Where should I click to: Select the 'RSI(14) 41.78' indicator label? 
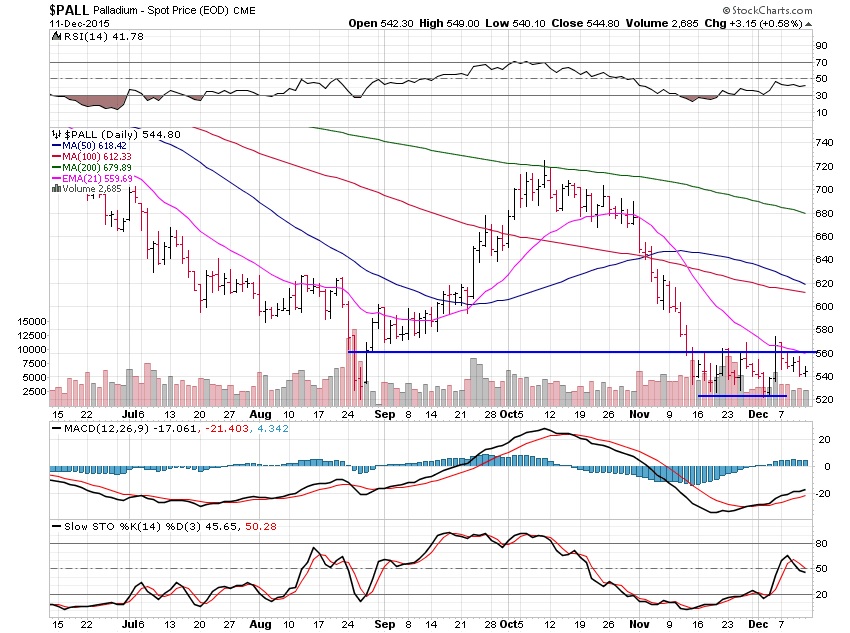[104, 36]
